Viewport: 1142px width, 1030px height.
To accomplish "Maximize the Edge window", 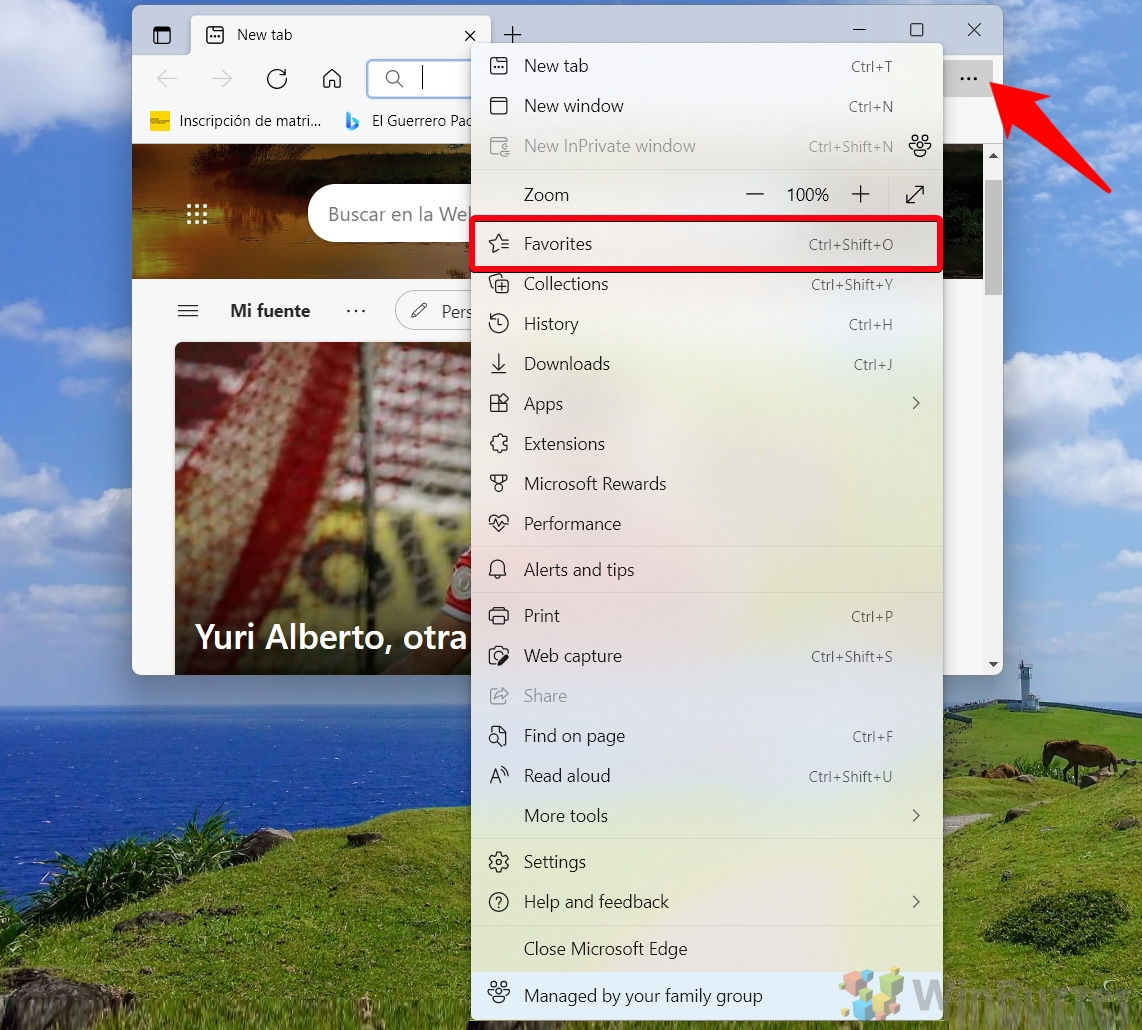I will tap(916, 30).
